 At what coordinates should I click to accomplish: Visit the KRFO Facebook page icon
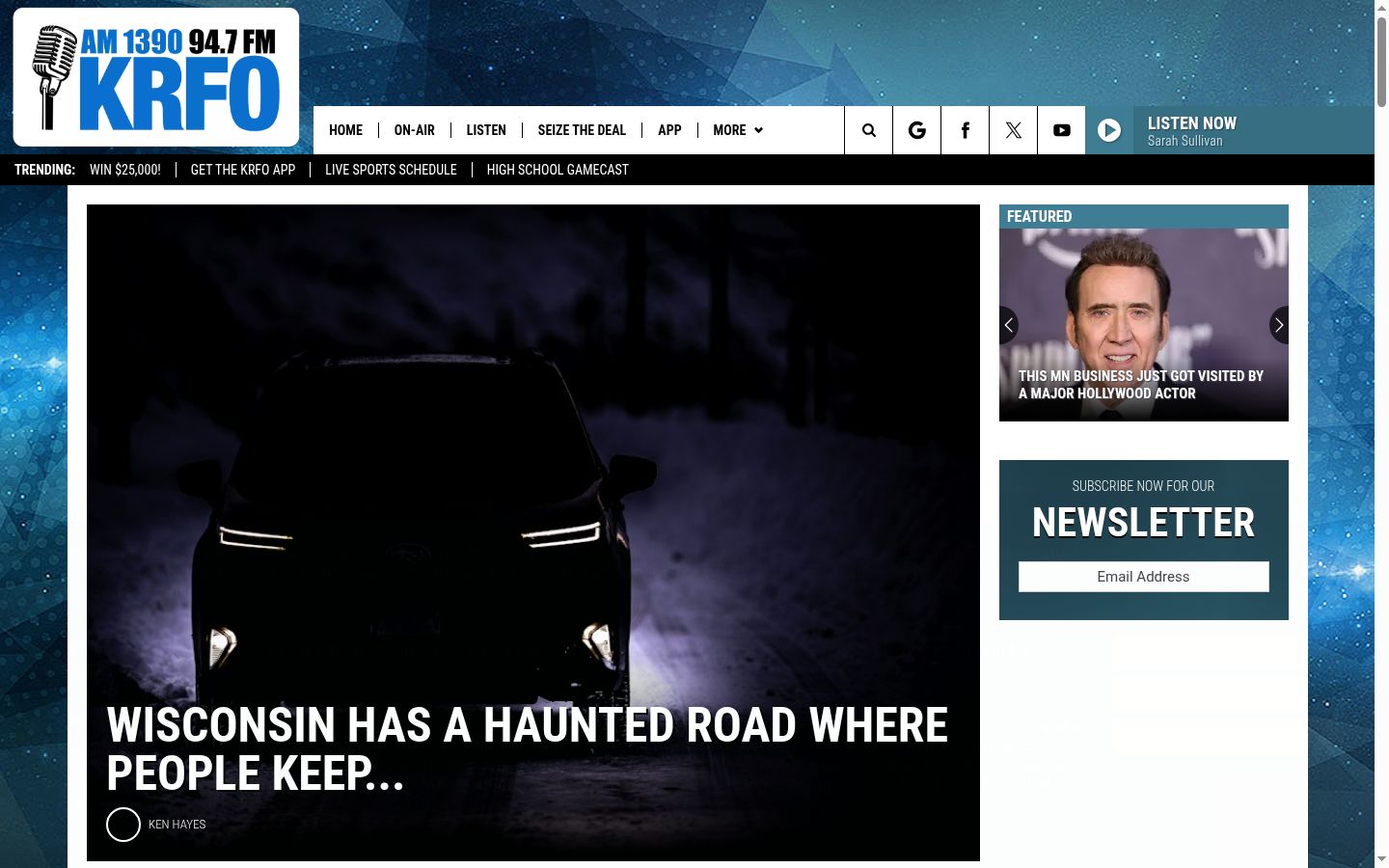click(965, 130)
